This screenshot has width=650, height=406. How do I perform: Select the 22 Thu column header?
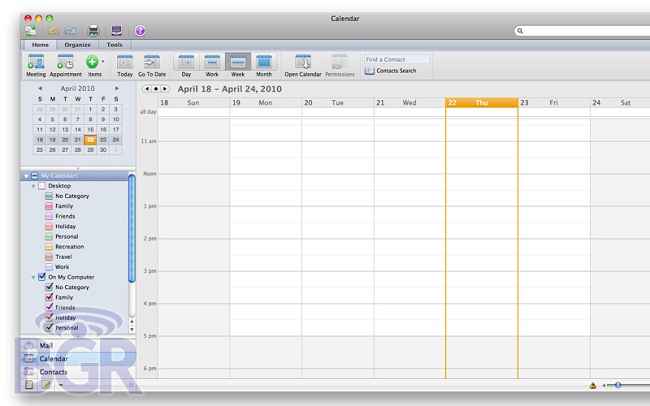pyautogui.click(x=482, y=103)
